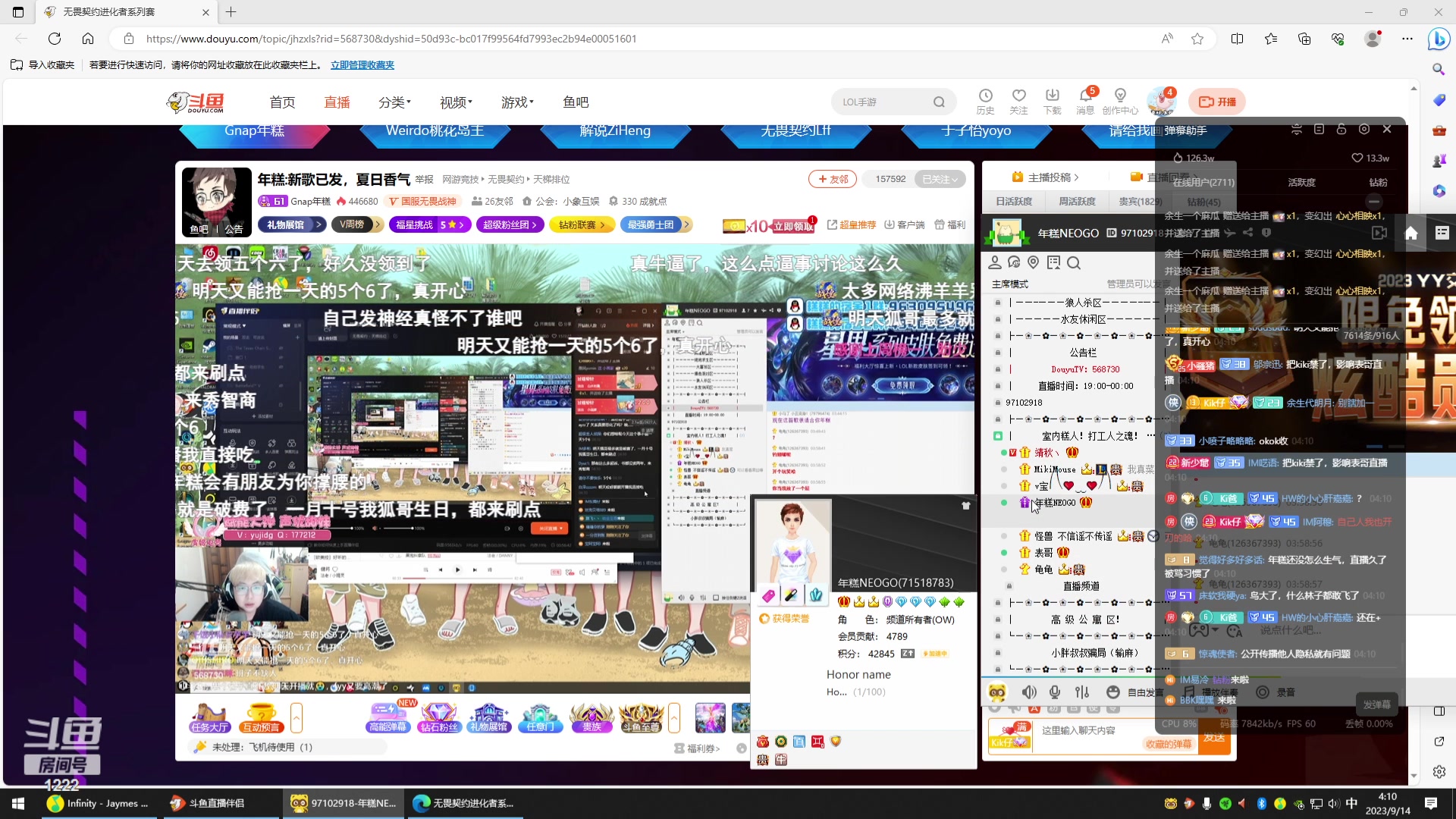Viewport: 1456px width, 819px height.
Task: Open the Douyu 历史 history icon
Action: coord(985,101)
